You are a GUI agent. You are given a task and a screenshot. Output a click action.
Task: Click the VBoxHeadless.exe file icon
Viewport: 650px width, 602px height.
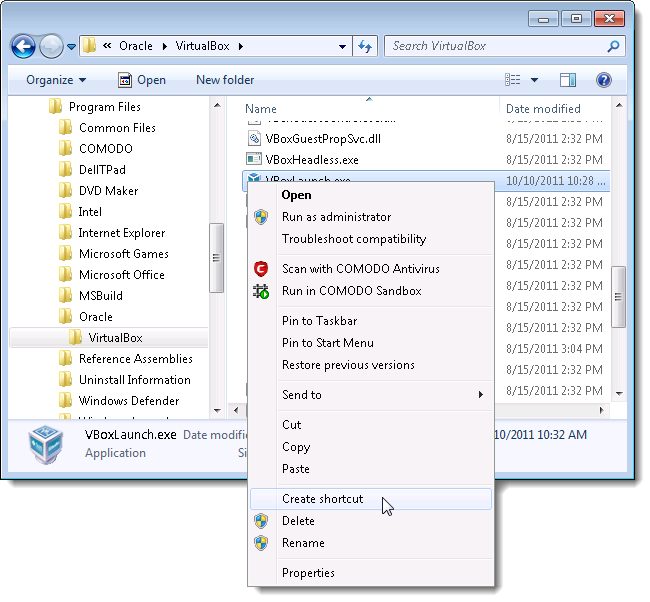[x=254, y=159]
